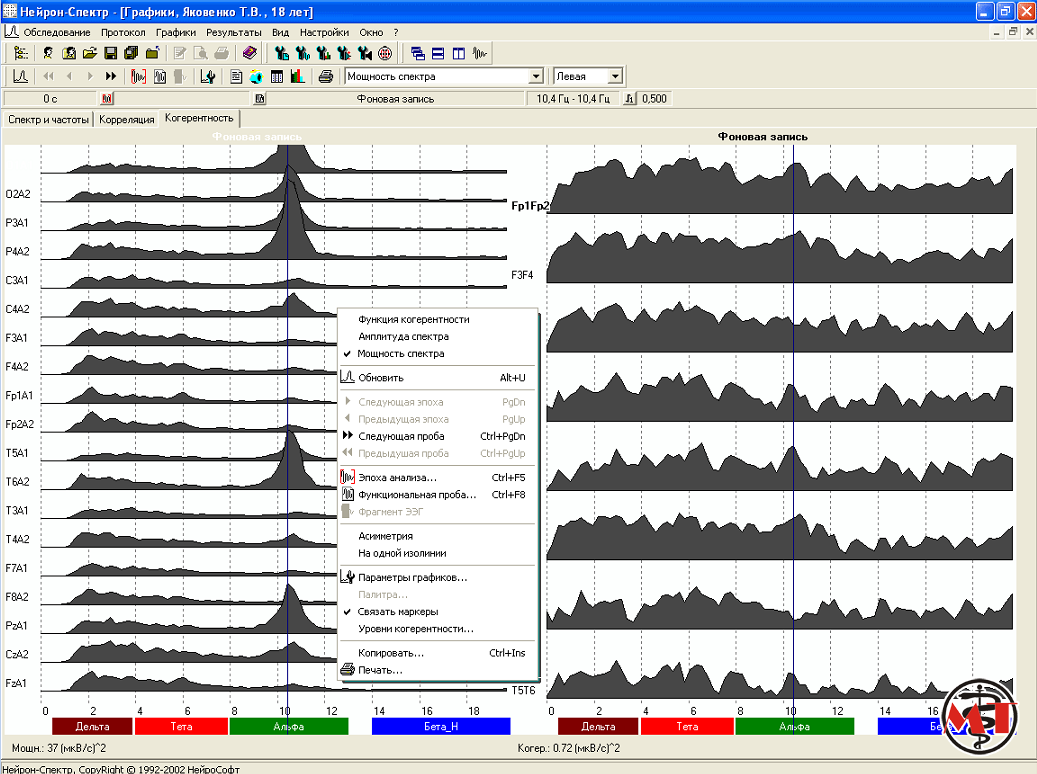Open the 'Обследование' menu

pyautogui.click(x=57, y=32)
